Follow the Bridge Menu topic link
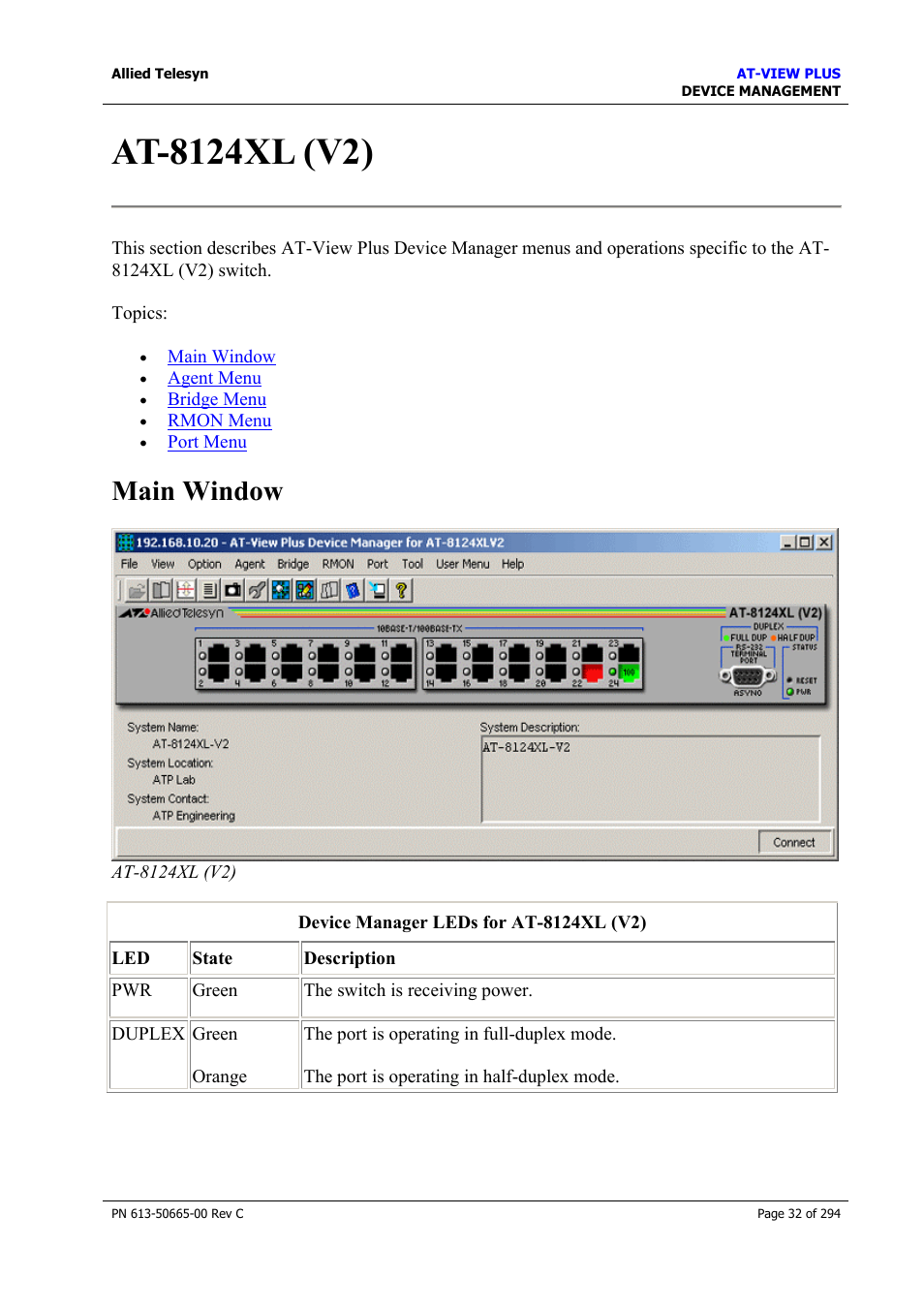 click(217, 399)
